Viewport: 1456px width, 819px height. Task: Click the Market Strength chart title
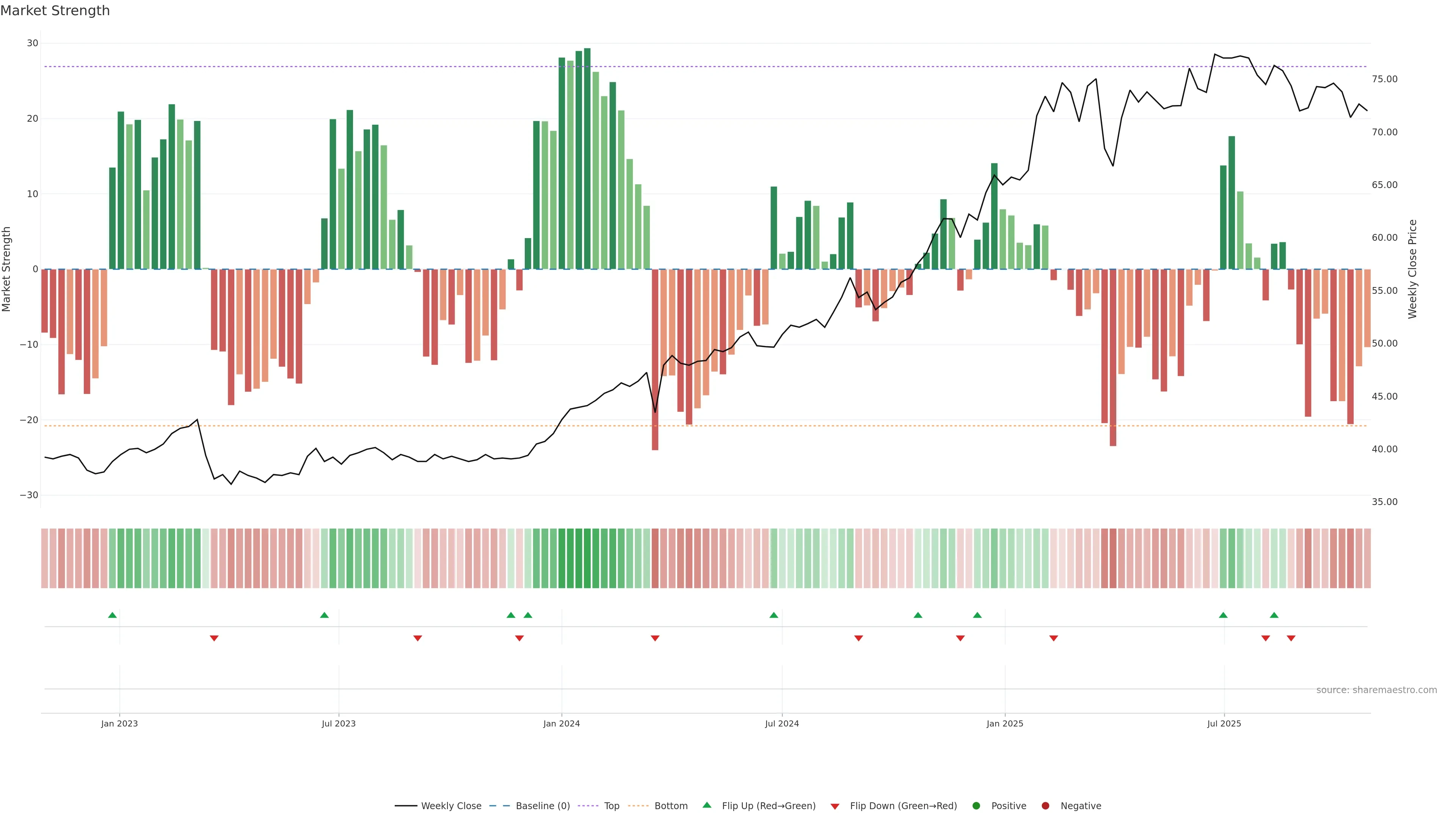coord(55,11)
